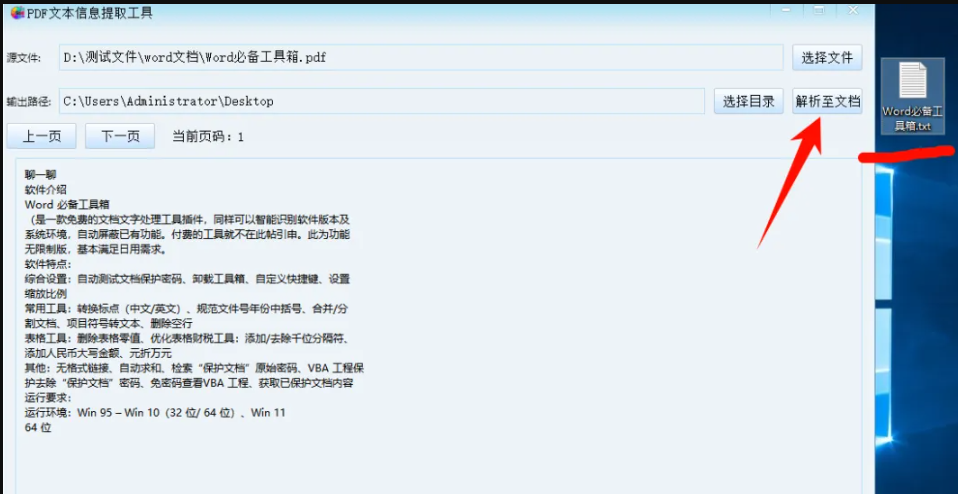Click the line 软件介绍
Viewport: 958px width, 494px height.
point(45,189)
